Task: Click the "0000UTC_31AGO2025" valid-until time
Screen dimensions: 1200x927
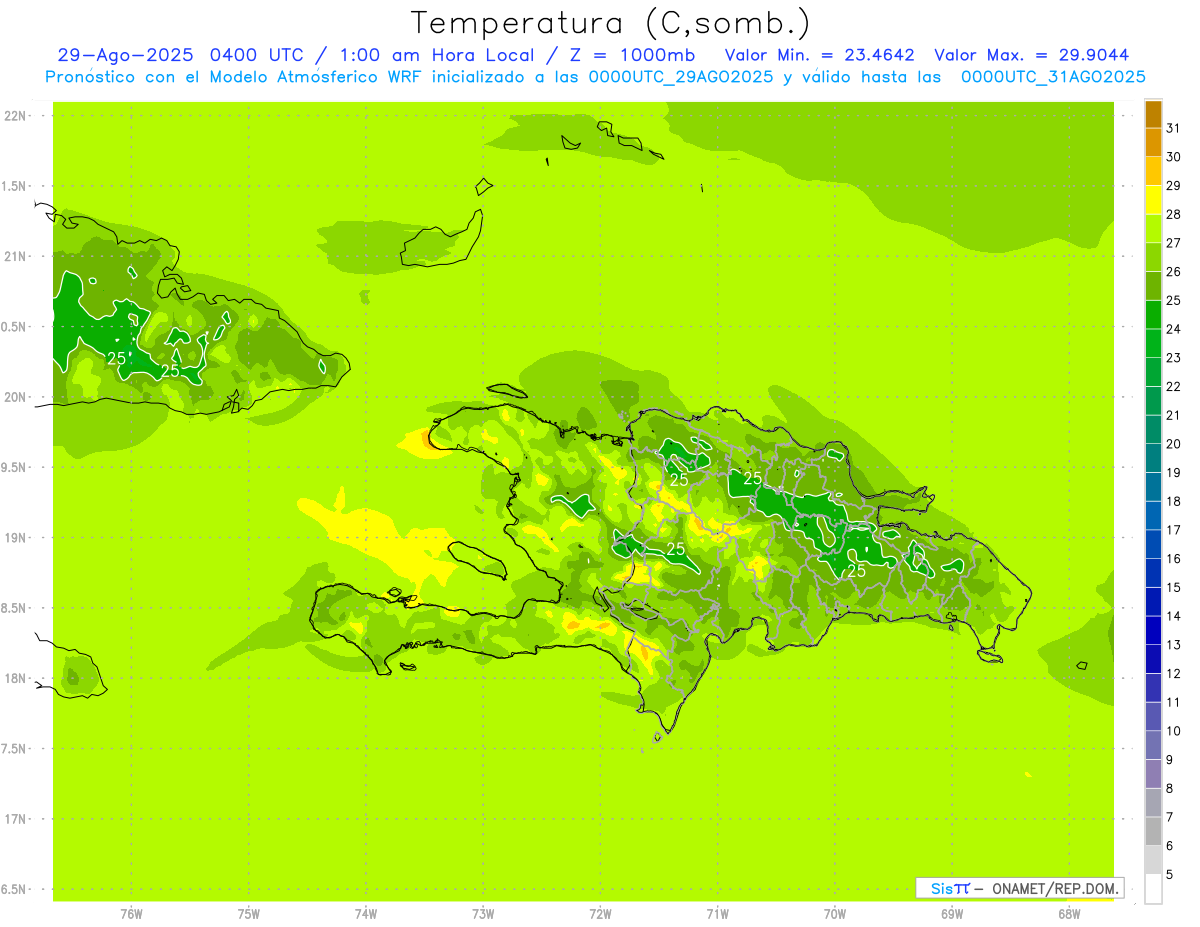Action: tap(1053, 77)
